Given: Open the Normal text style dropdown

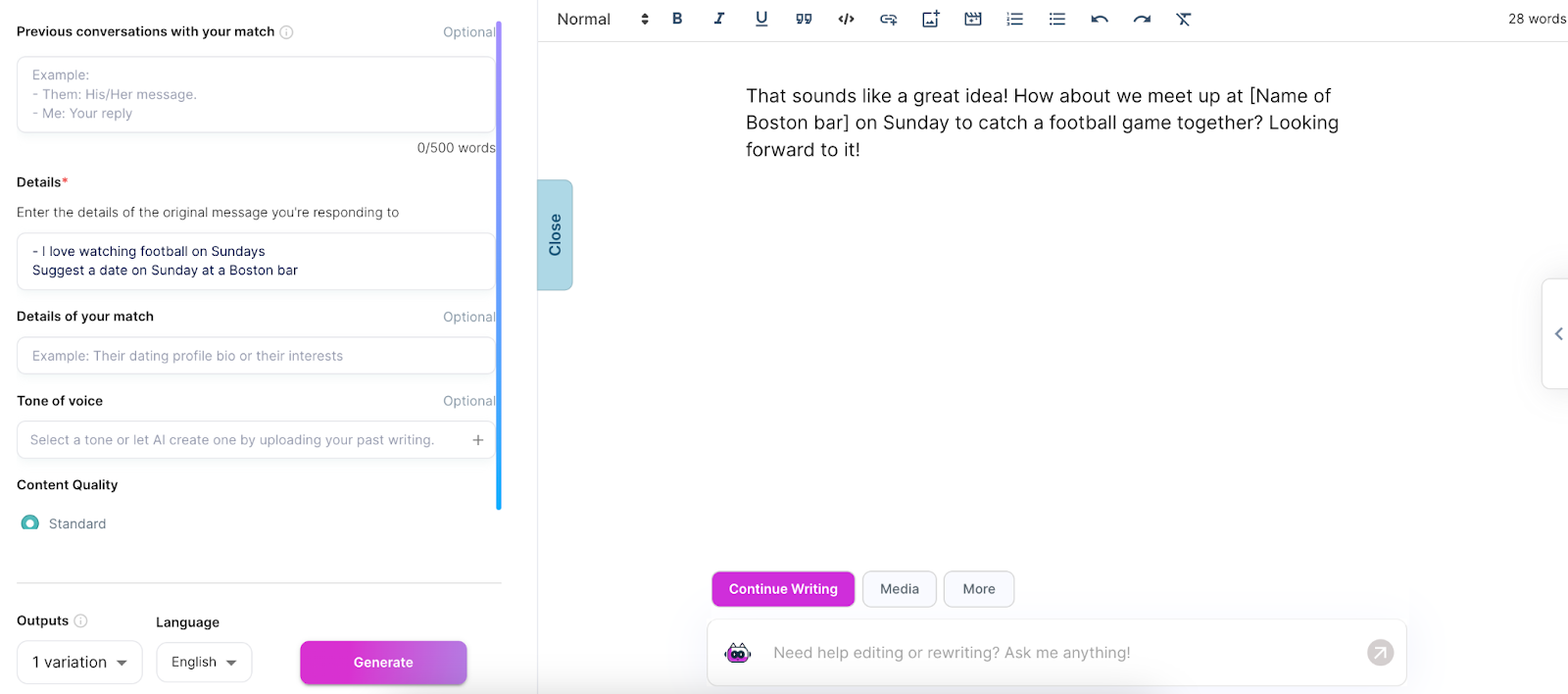Looking at the screenshot, I should [x=602, y=19].
